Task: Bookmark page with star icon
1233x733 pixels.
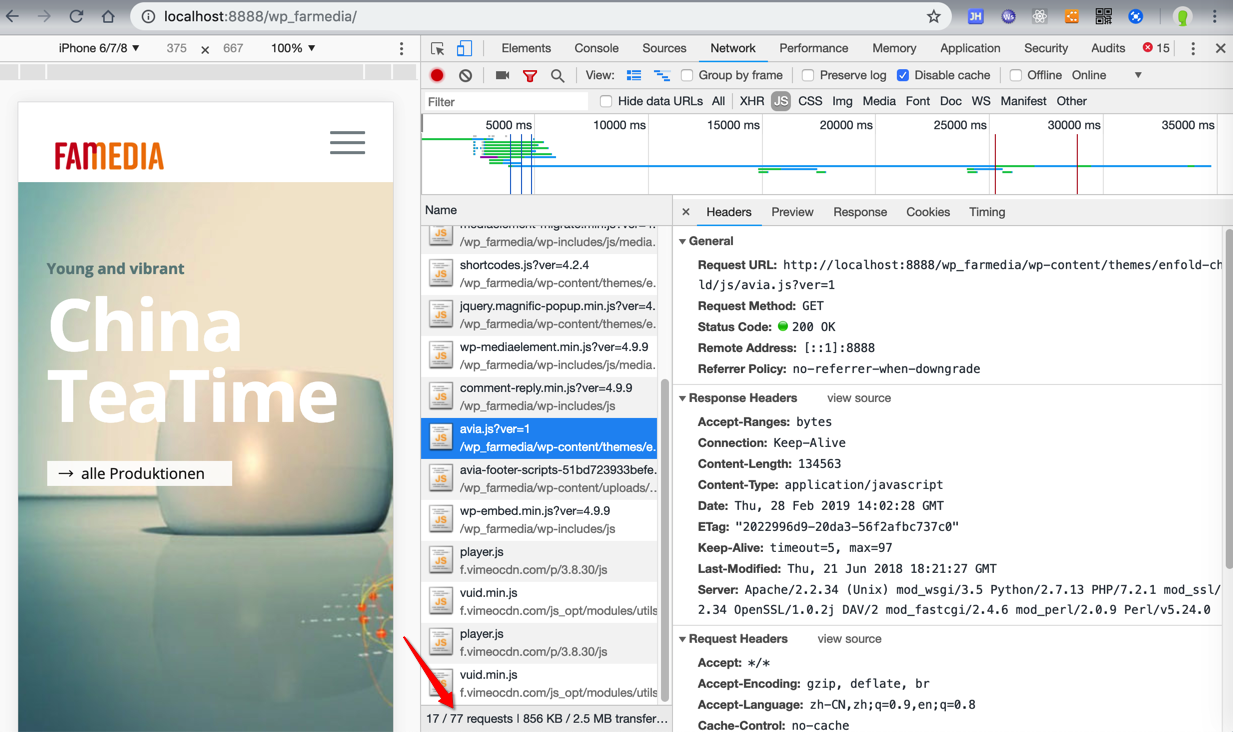Action: tap(933, 16)
